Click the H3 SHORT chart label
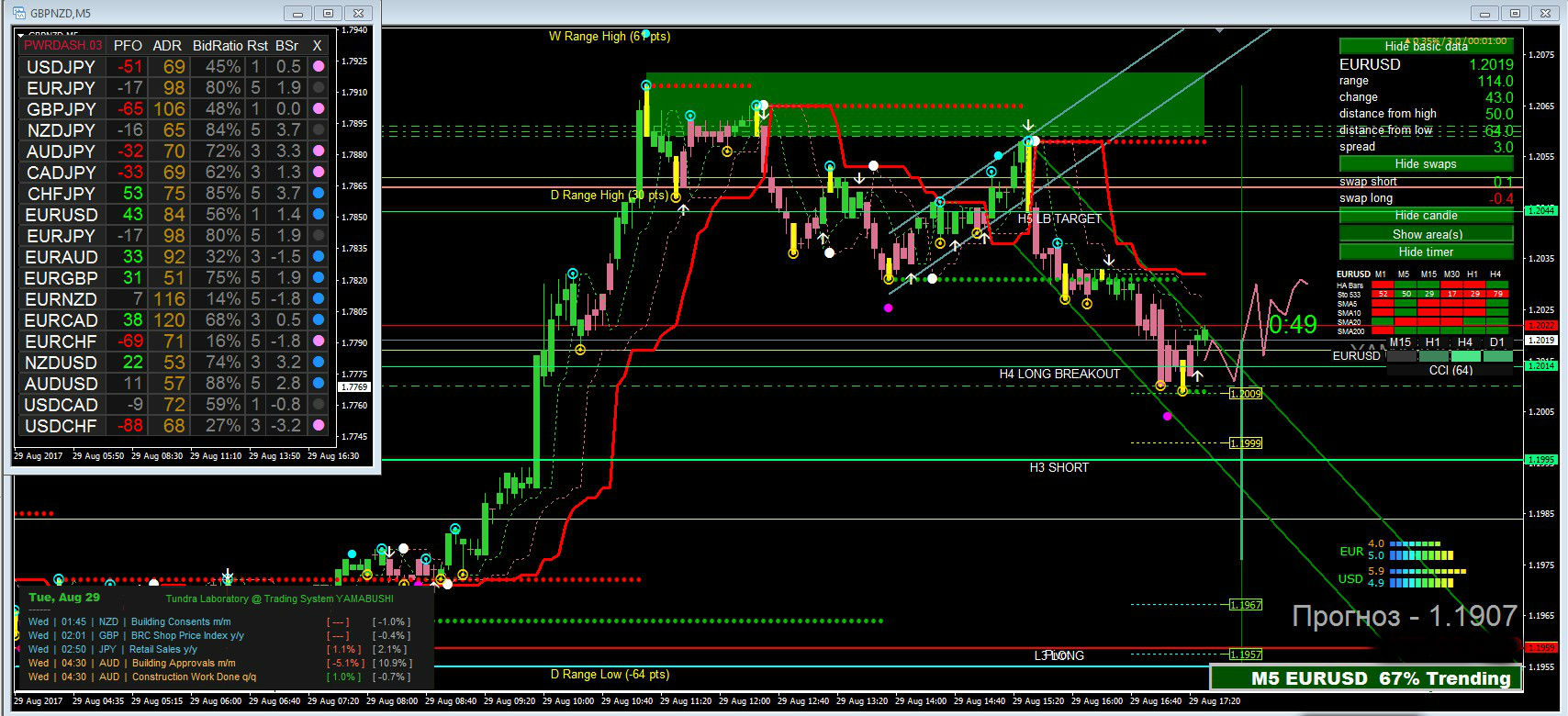 [1058, 467]
